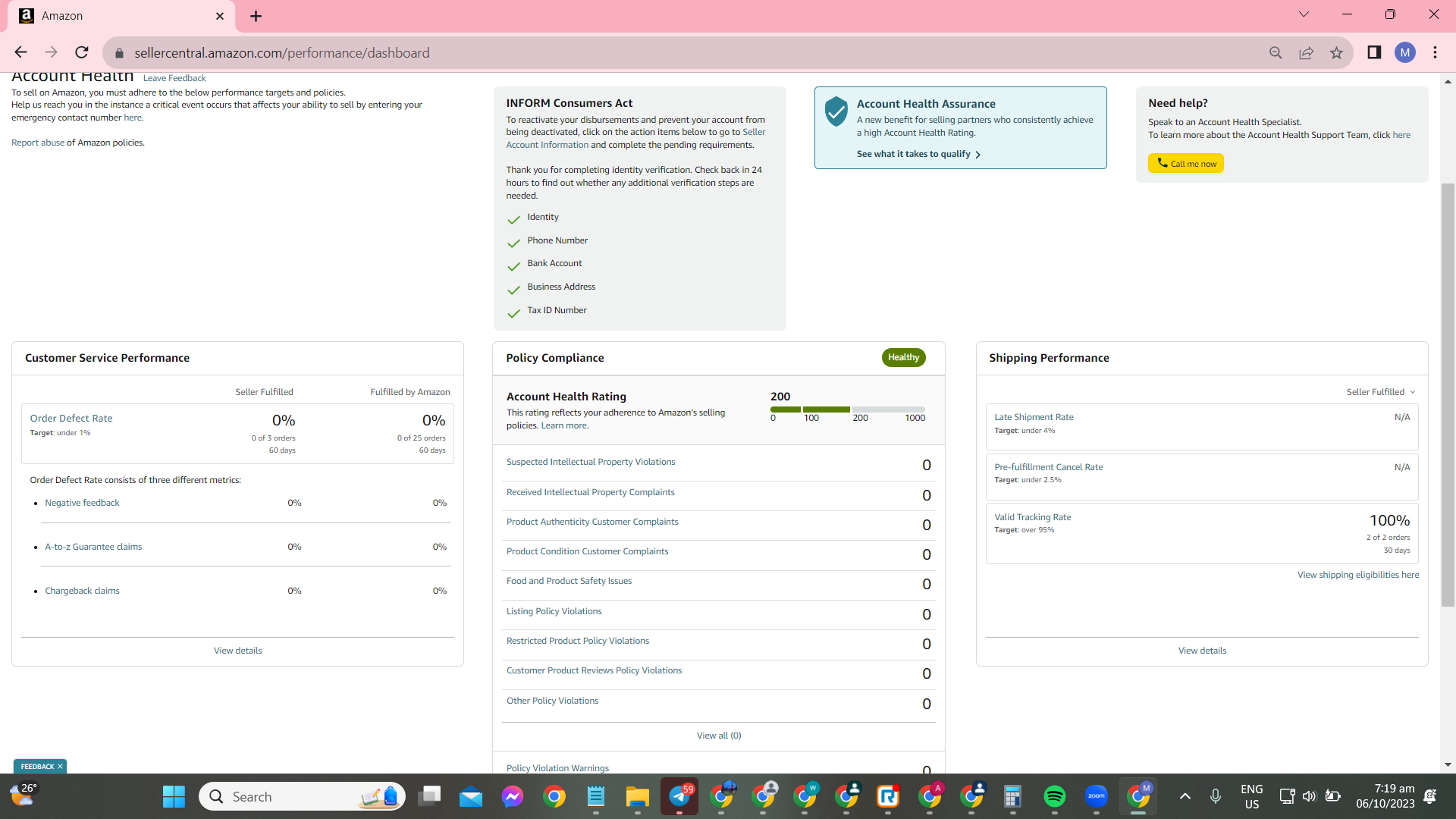Click 'See what it takes to qualify'

[918, 154]
